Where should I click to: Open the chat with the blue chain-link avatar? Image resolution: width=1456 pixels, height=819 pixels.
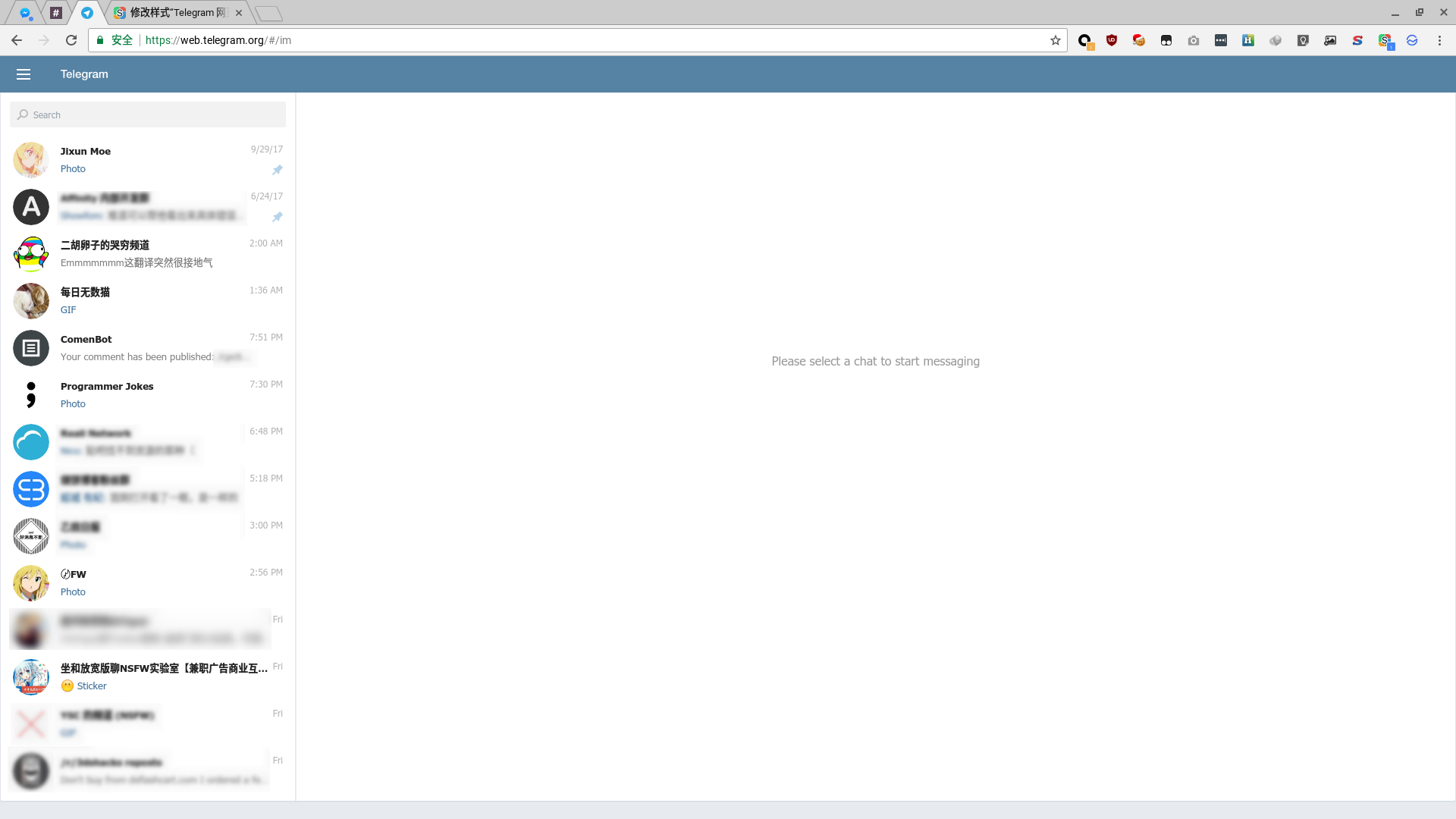pyautogui.click(x=148, y=489)
